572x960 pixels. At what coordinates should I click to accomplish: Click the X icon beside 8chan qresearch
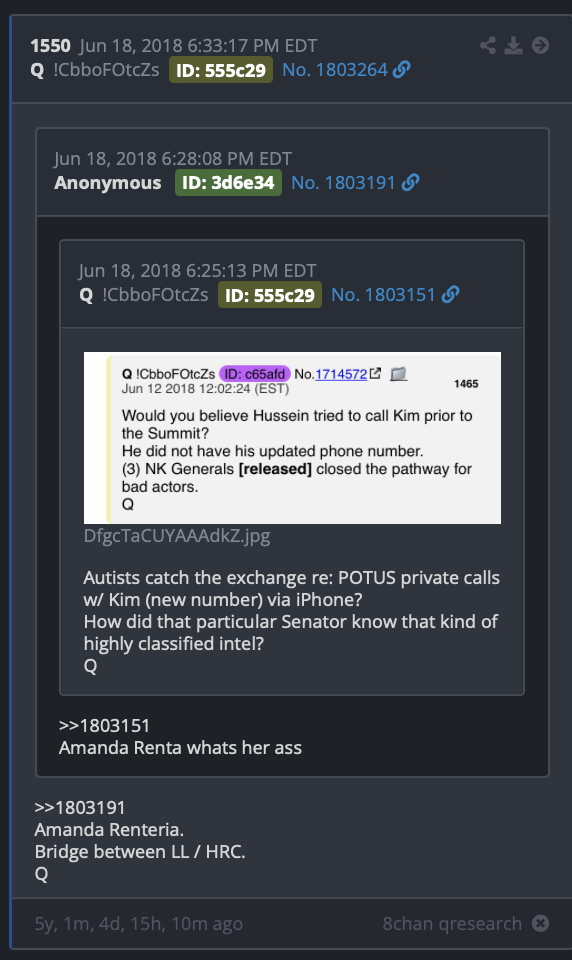coord(540,923)
